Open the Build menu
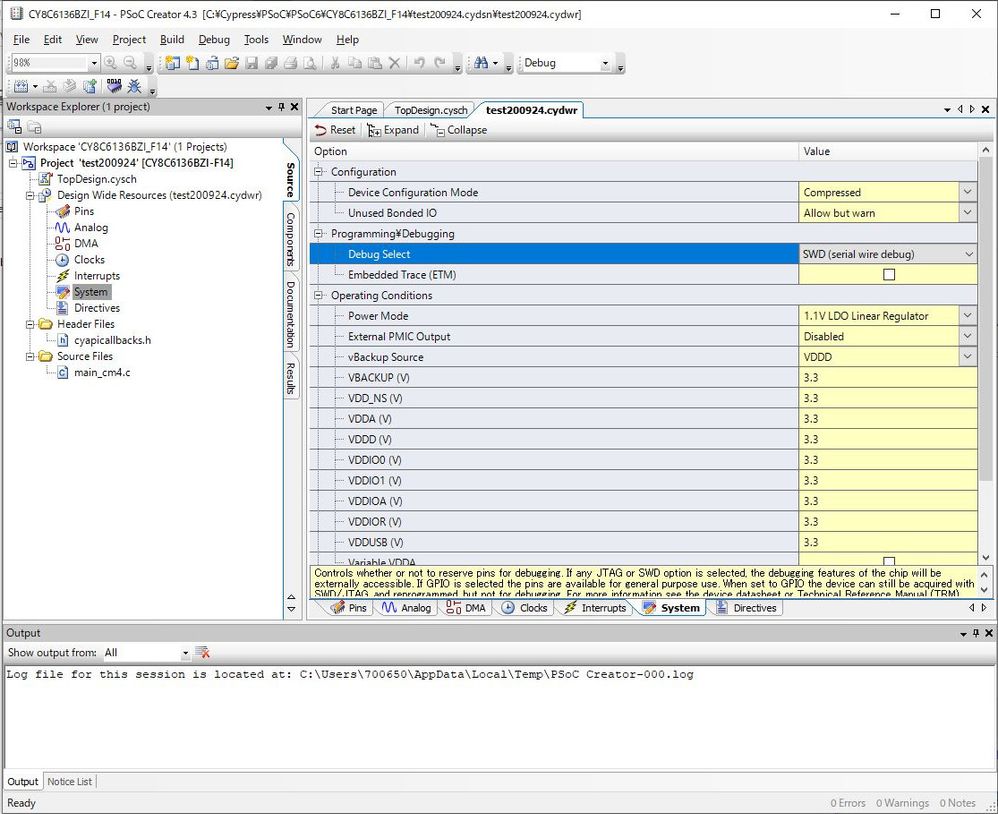 pos(172,40)
